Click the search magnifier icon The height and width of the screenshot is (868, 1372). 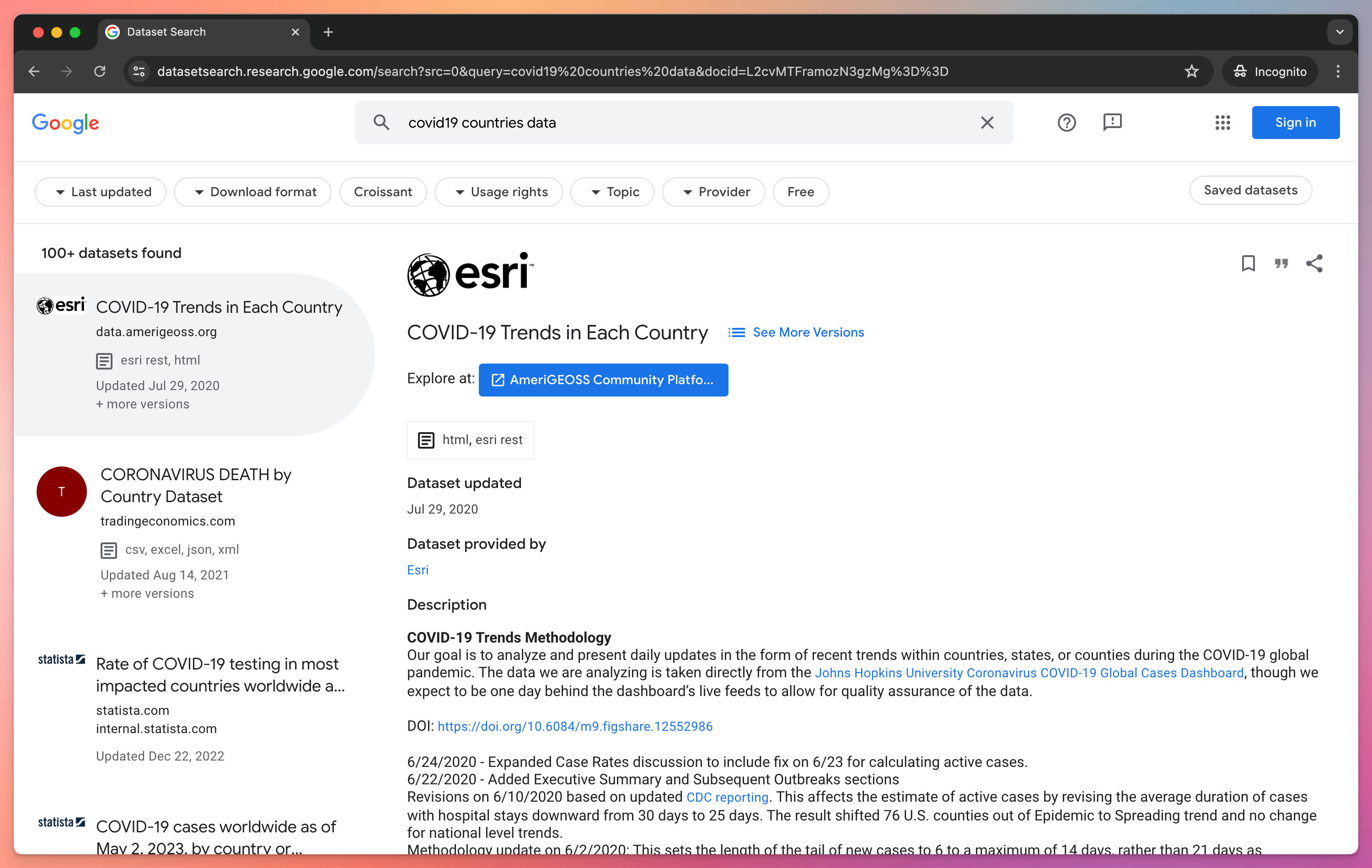coord(381,123)
